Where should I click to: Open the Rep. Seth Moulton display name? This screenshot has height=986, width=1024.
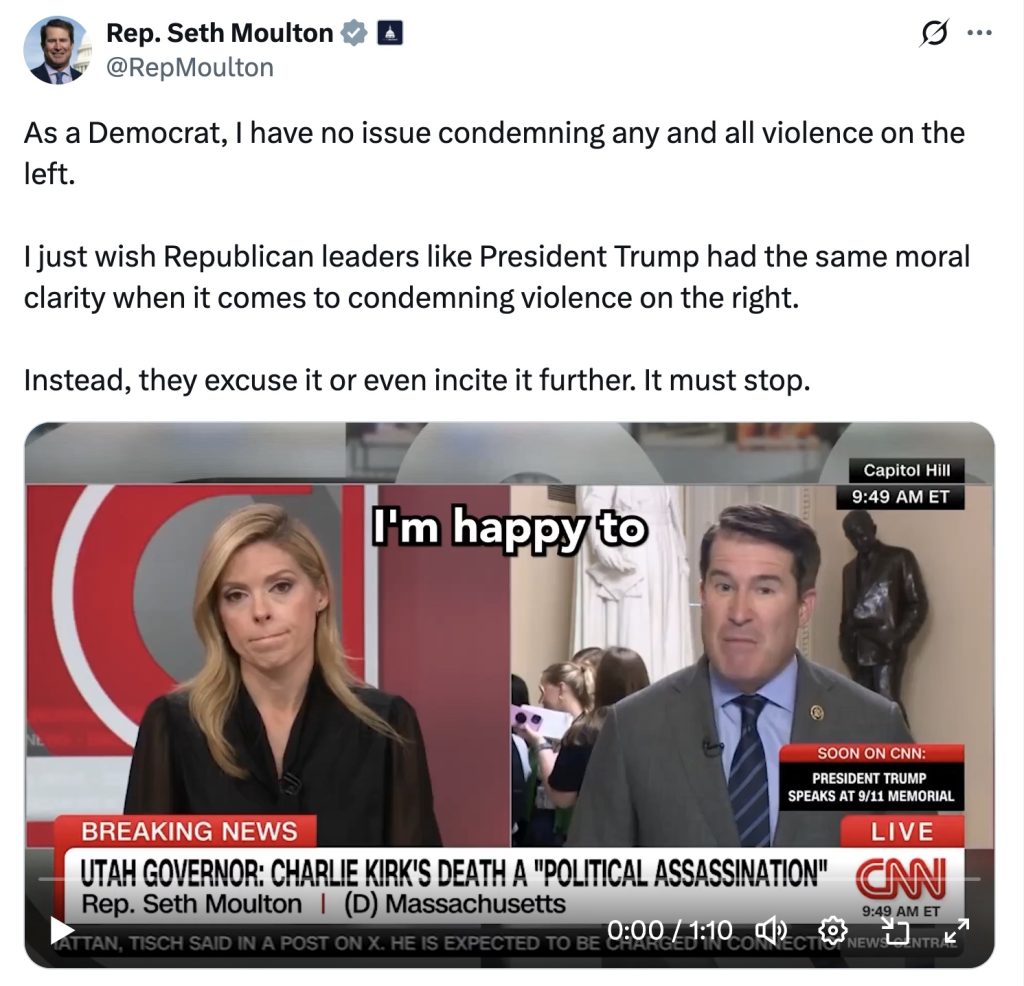(x=219, y=33)
